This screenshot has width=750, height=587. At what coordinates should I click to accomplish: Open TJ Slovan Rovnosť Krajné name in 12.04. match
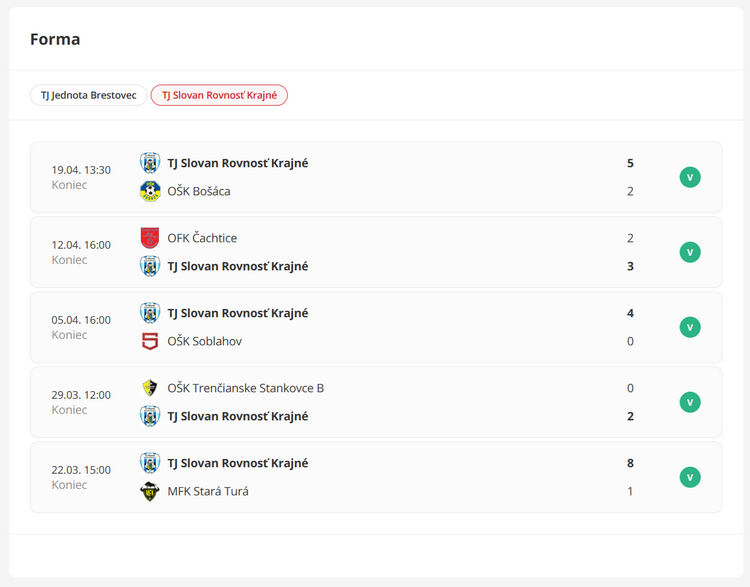(238, 266)
